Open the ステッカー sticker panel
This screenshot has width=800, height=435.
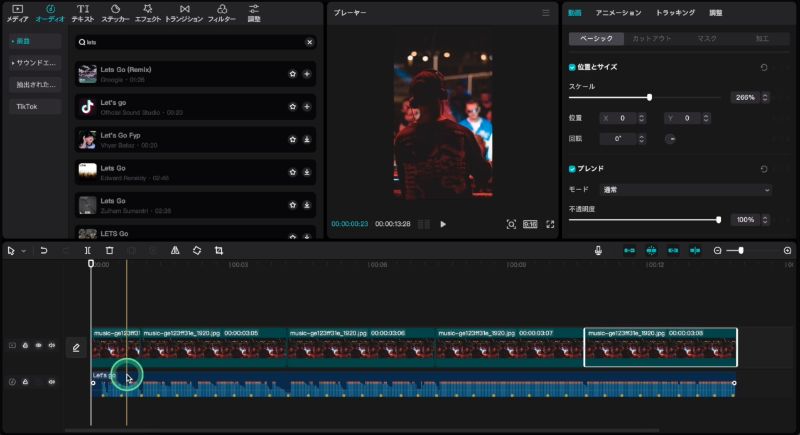tap(115, 13)
